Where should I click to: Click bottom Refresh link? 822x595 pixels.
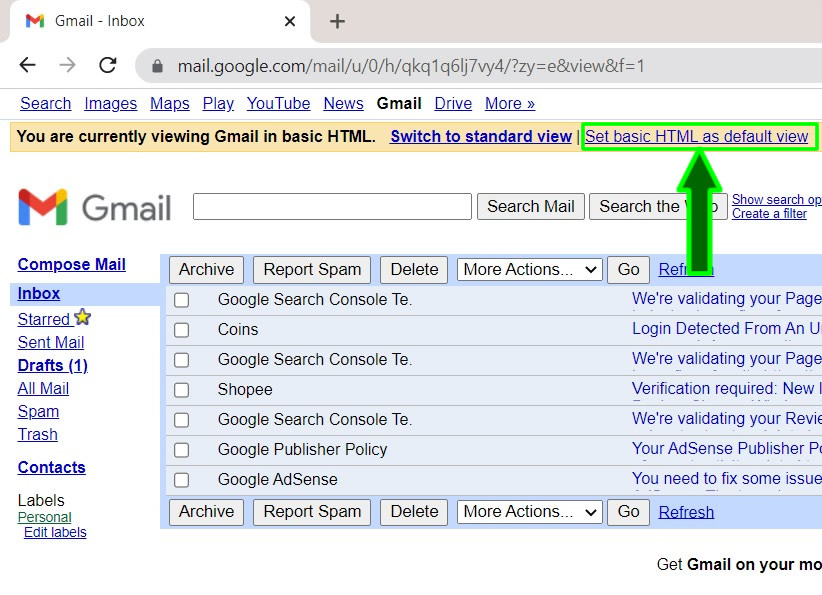686,512
